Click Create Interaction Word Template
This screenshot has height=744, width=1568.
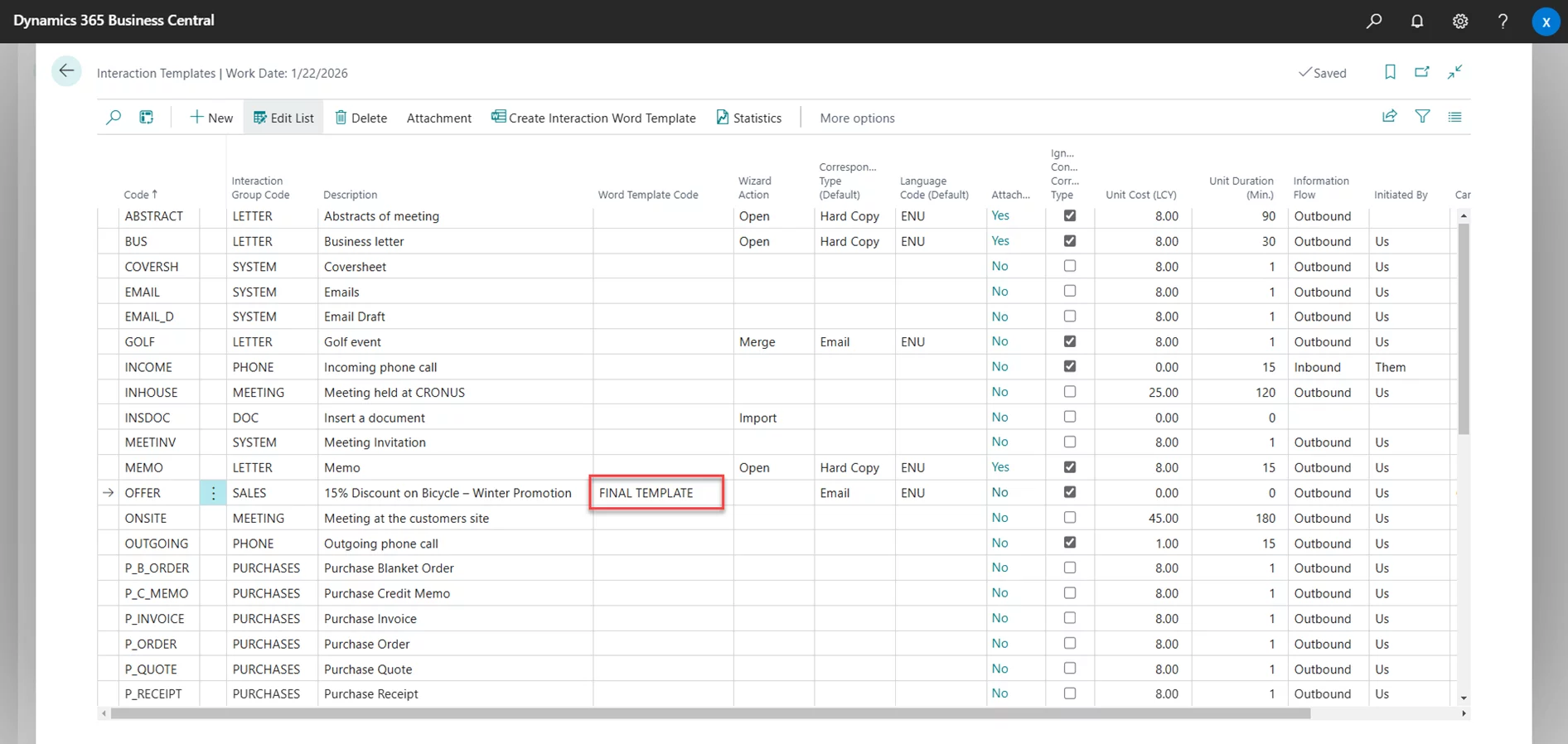coord(593,118)
